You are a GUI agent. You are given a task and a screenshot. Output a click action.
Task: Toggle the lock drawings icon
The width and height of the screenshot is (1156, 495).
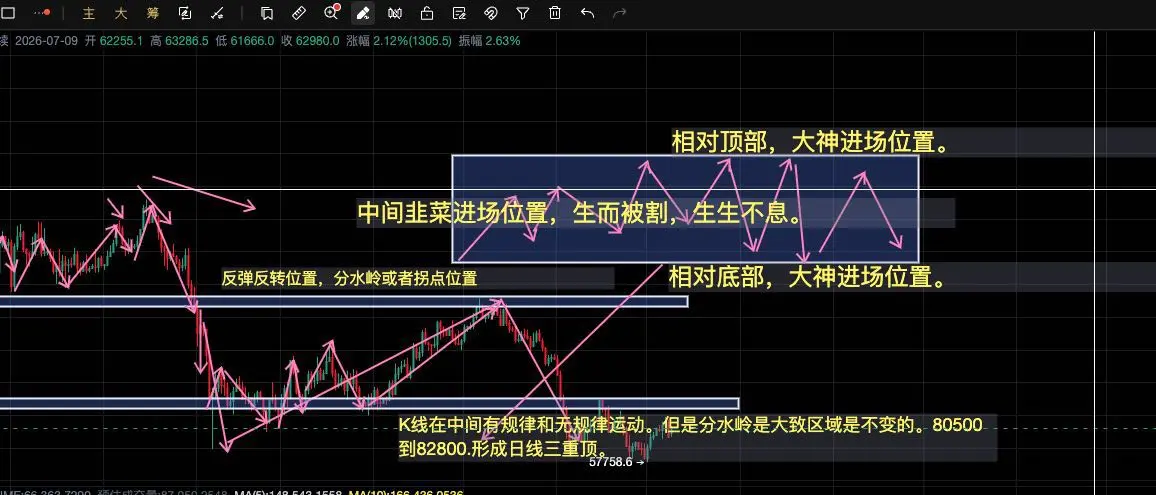(427, 13)
